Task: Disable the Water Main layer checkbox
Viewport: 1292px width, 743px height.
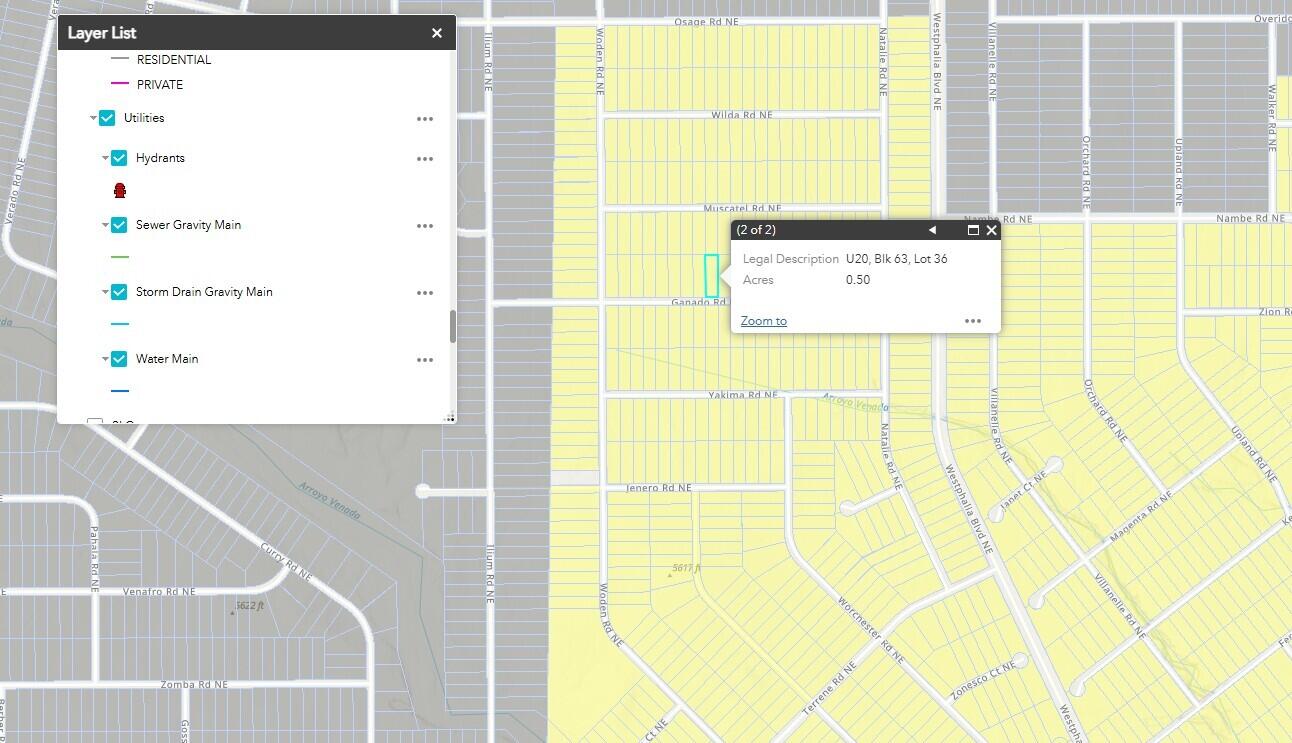Action: coord(119,359)
